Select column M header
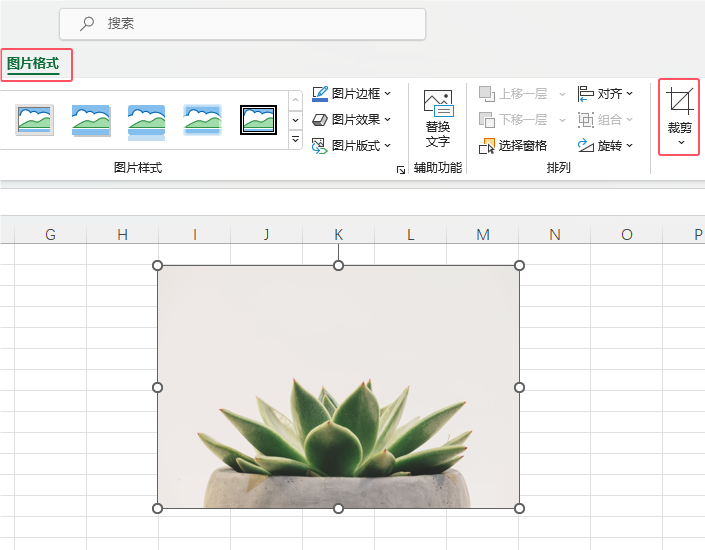 coord(482,234)
